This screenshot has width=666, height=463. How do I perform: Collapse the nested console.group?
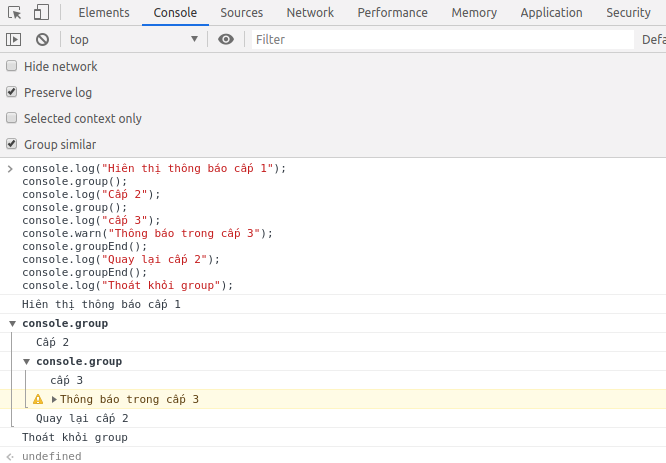click(x=26, y=361)
